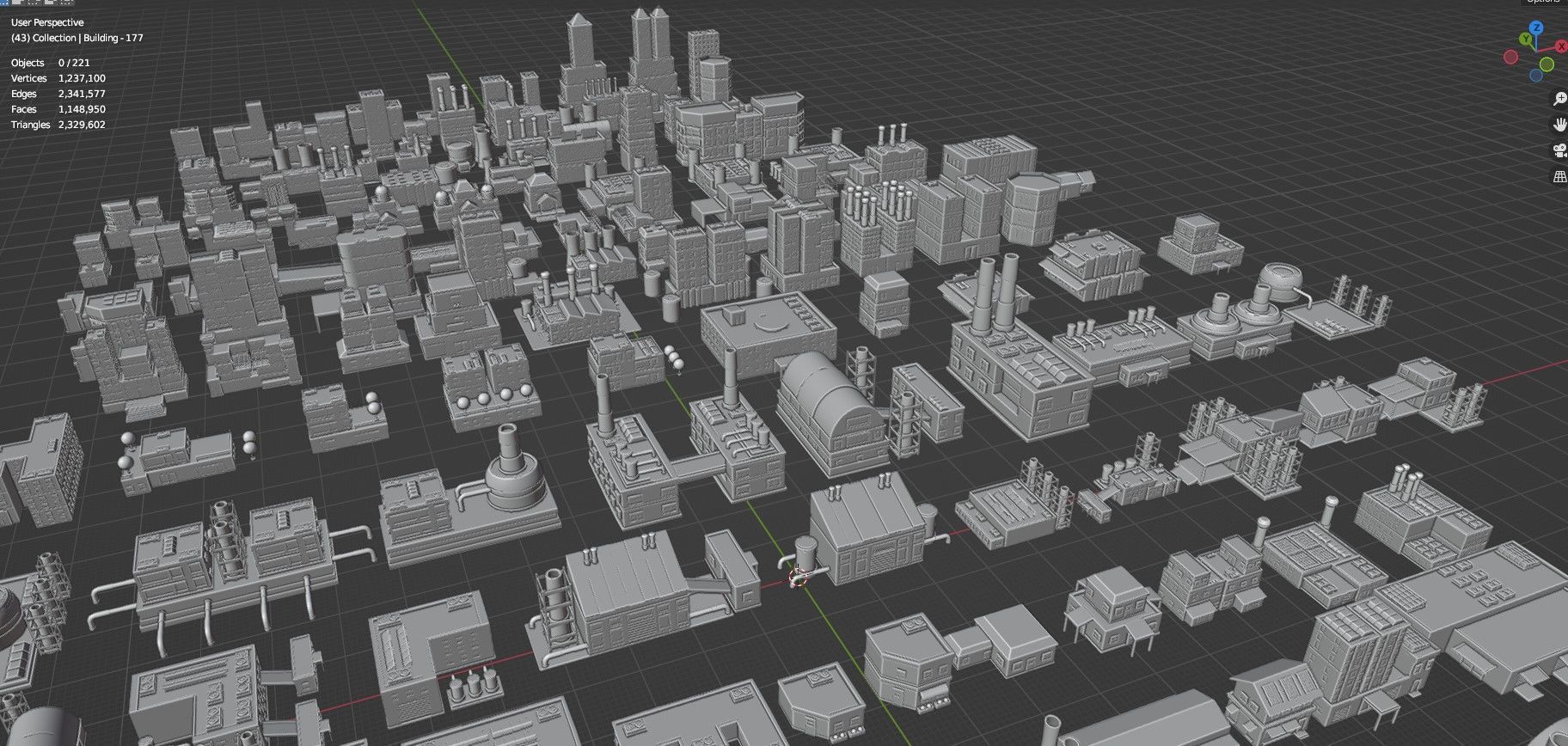
Task: Click the zoom magnifier viewport button
Action: tap(1559, 99)
